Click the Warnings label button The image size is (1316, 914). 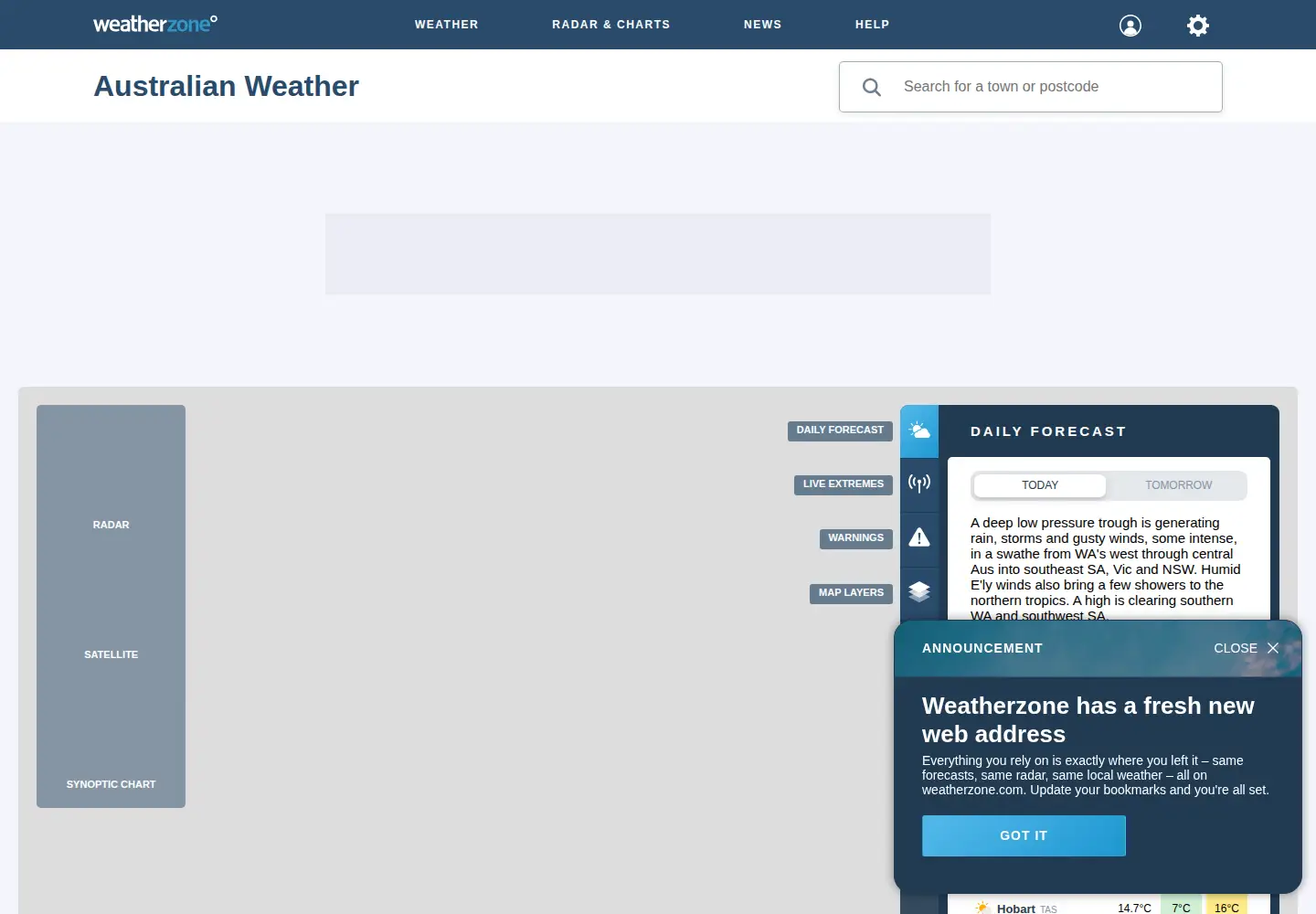tap(856, 538)
